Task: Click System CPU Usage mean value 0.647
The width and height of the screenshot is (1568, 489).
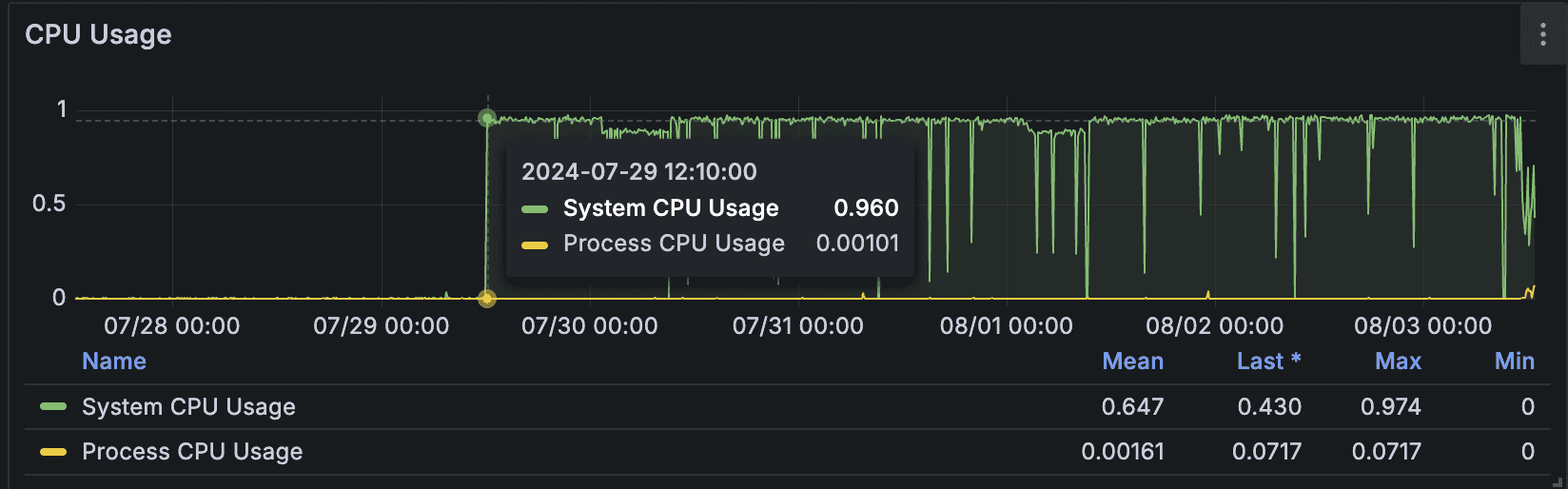Action: pos(1132,407)
